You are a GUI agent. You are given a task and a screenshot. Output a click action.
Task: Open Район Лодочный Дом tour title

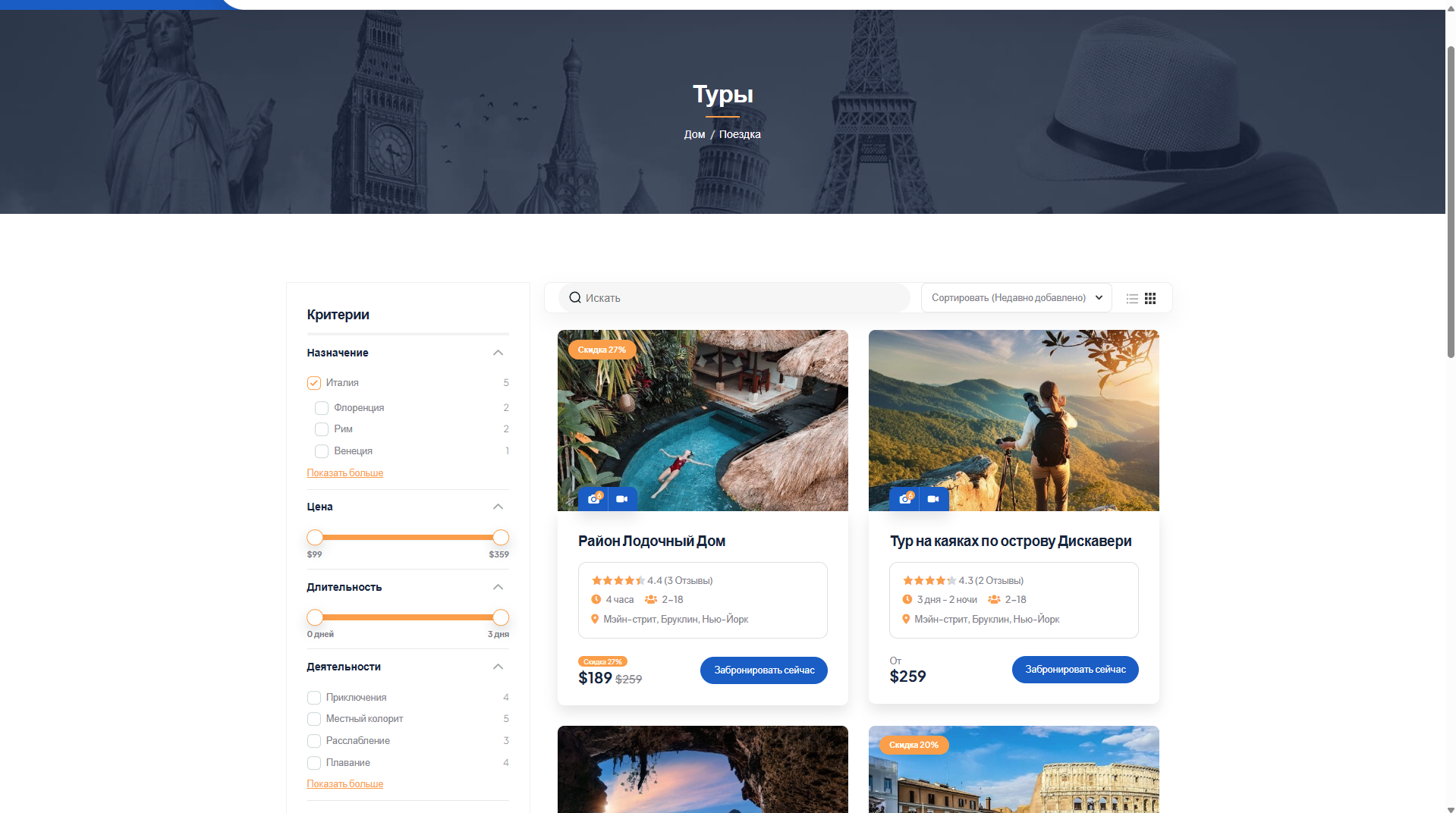pyautogui.click(x=652, y=541)
